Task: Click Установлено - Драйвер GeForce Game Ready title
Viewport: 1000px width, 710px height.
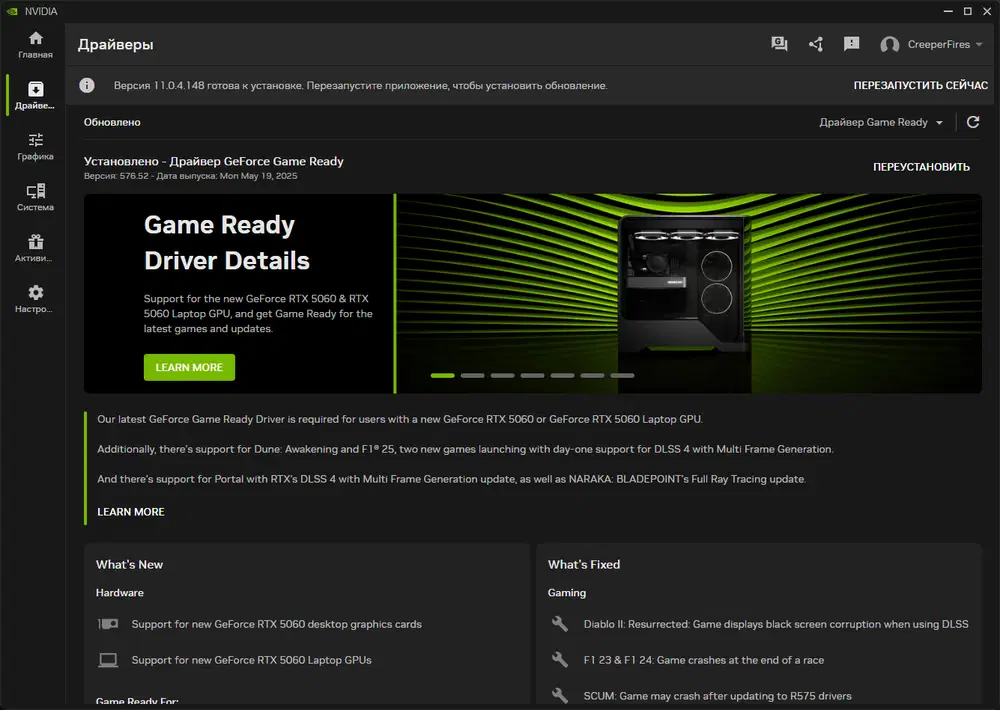Action: click(x=214, y=161)
